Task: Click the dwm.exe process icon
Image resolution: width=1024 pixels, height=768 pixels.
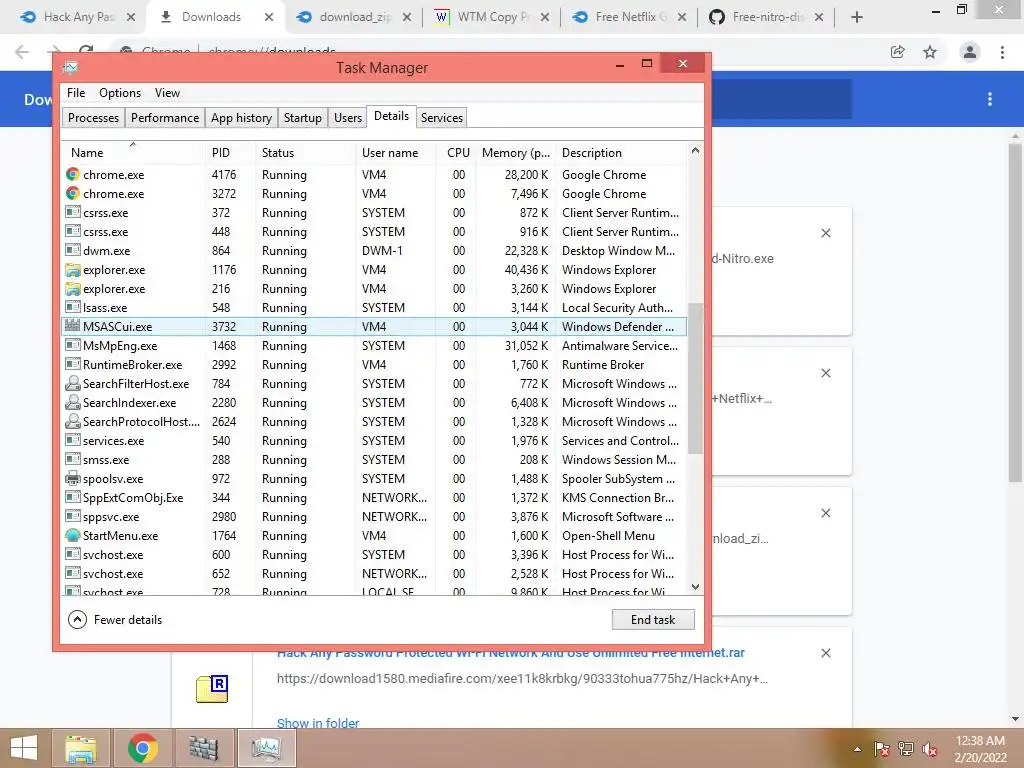Action: click(x=72, y=251)
